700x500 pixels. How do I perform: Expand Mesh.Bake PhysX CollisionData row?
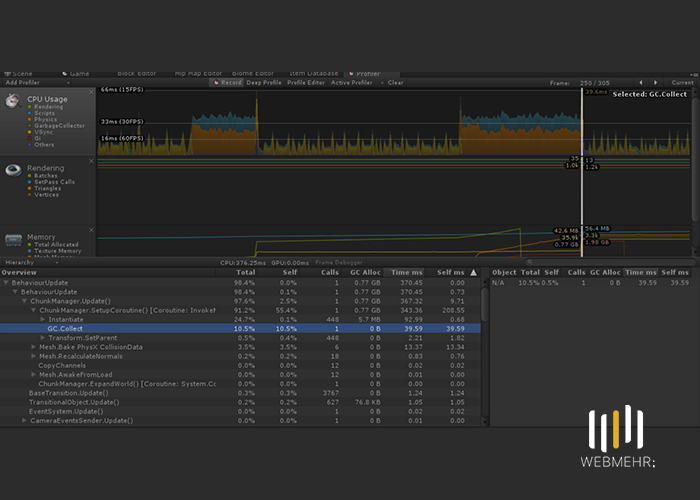[33, 347]
